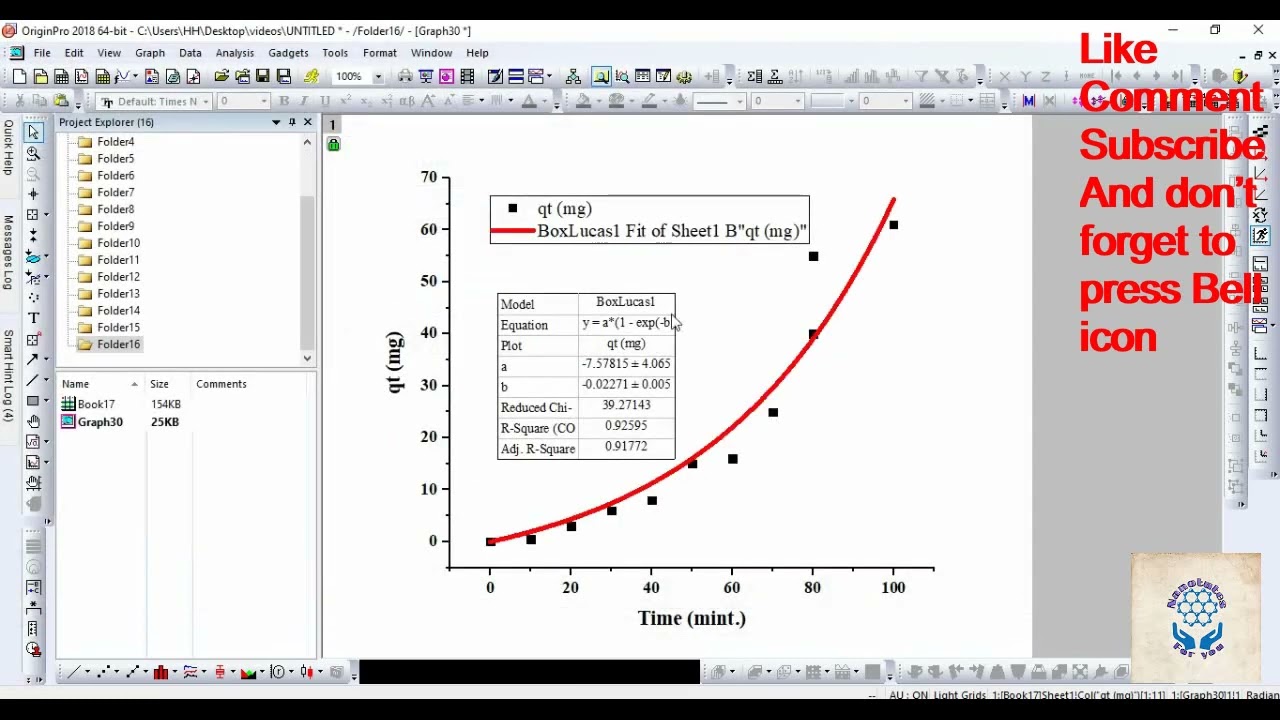The width and height of the screenshot is (1280, 720).
Task: Click the green lock icon on graph
Action: 333,145
